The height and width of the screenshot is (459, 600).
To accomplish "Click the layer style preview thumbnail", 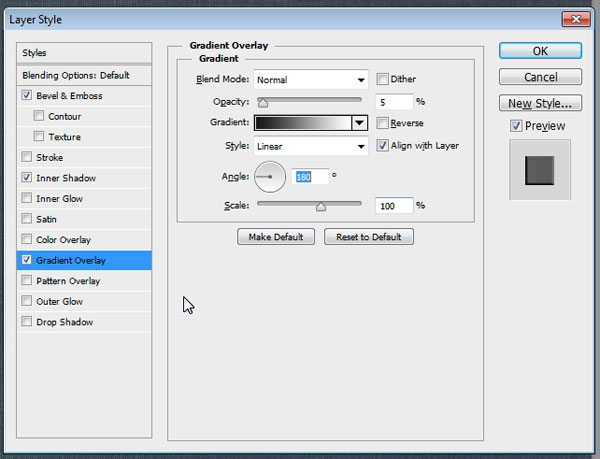I will pos(539,170).
